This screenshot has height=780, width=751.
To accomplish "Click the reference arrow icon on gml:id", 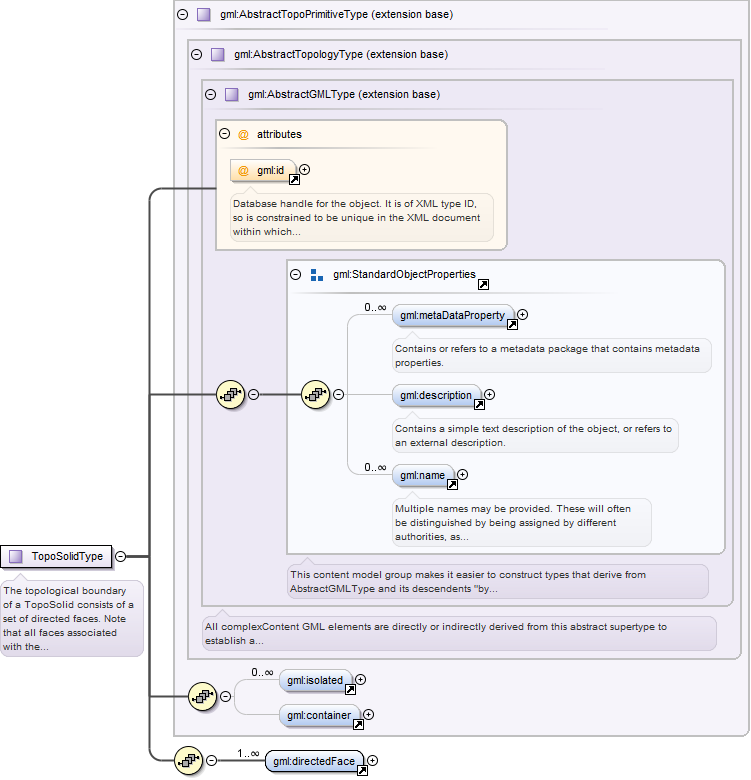I will point(294,180).
